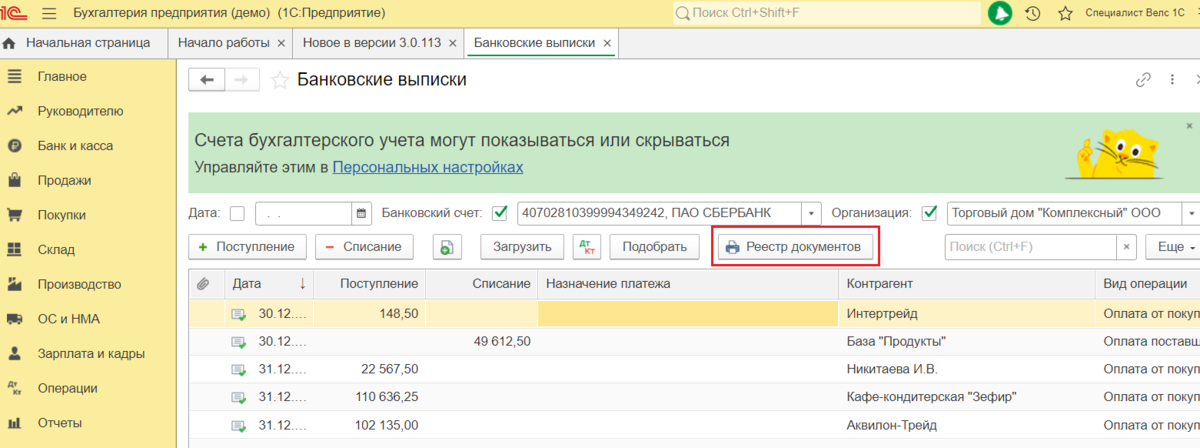Open Отчеты section in sidebar
The width and height of the screenshot is (1200, 448).
(59, 423)
